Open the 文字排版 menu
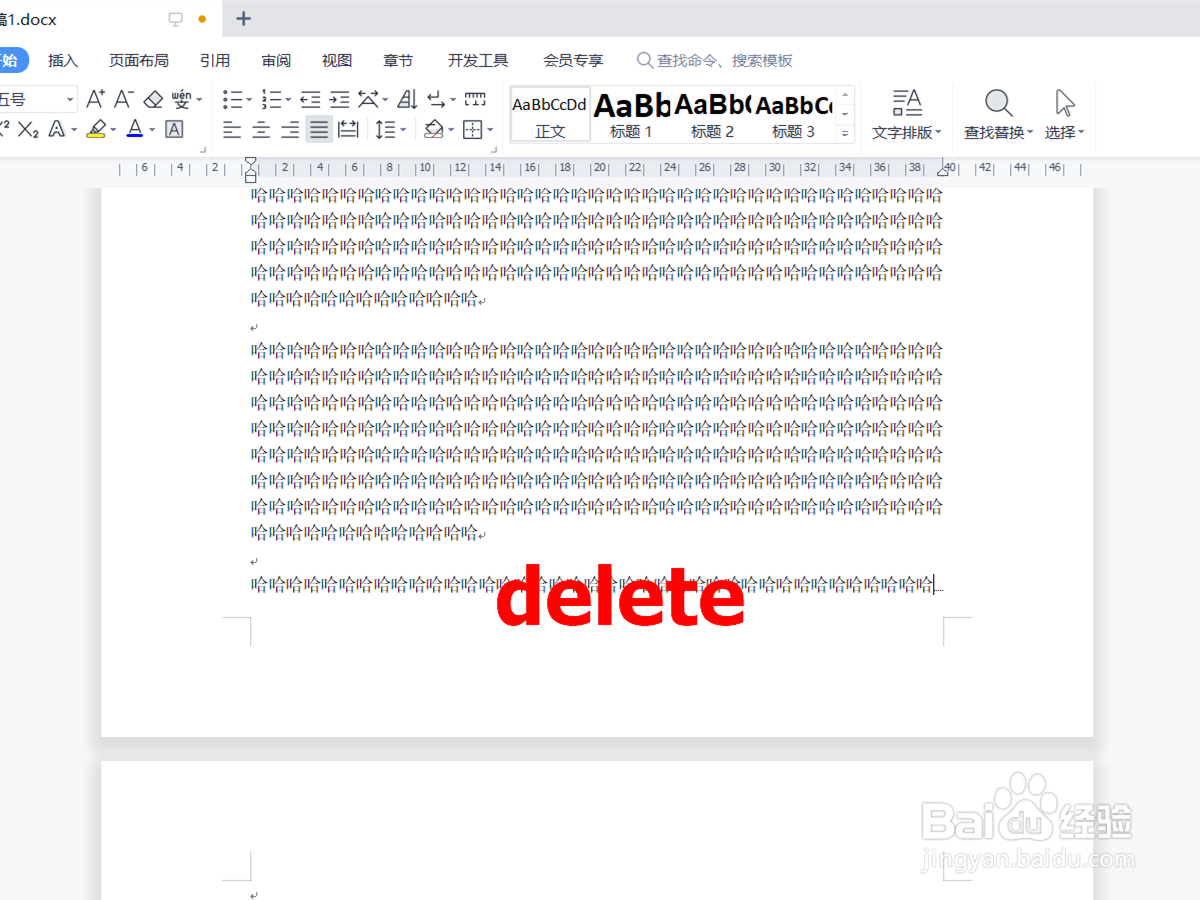This screenshot has width=1200, height=900. point(907,114)
